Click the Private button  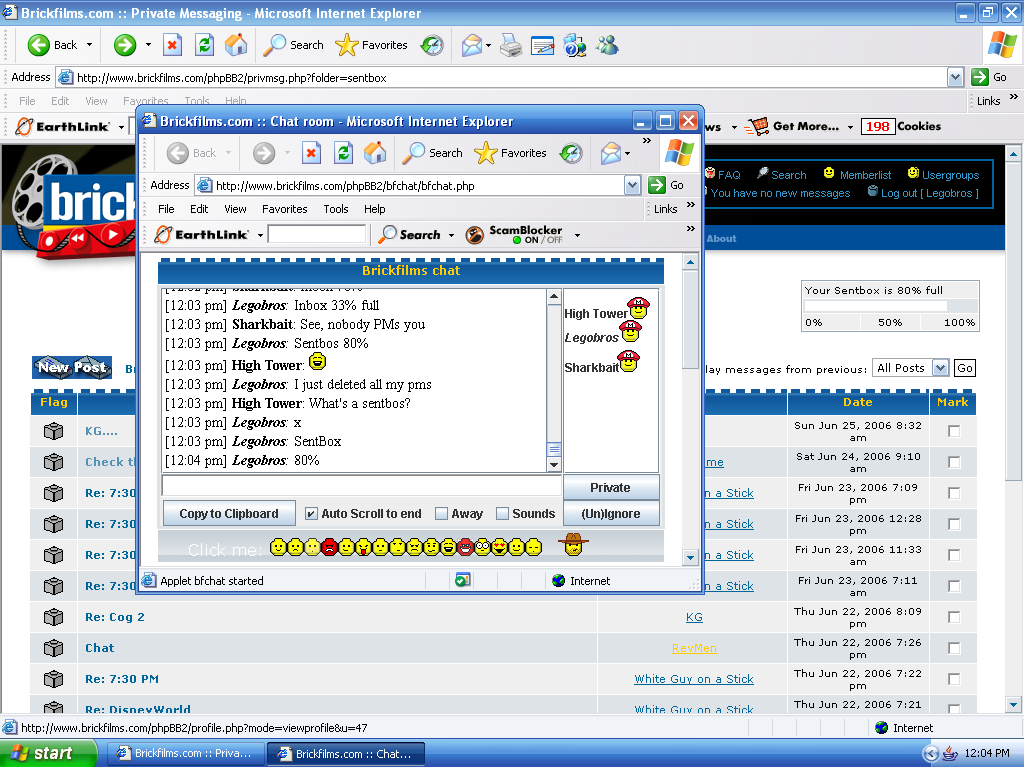coord(610,488)
